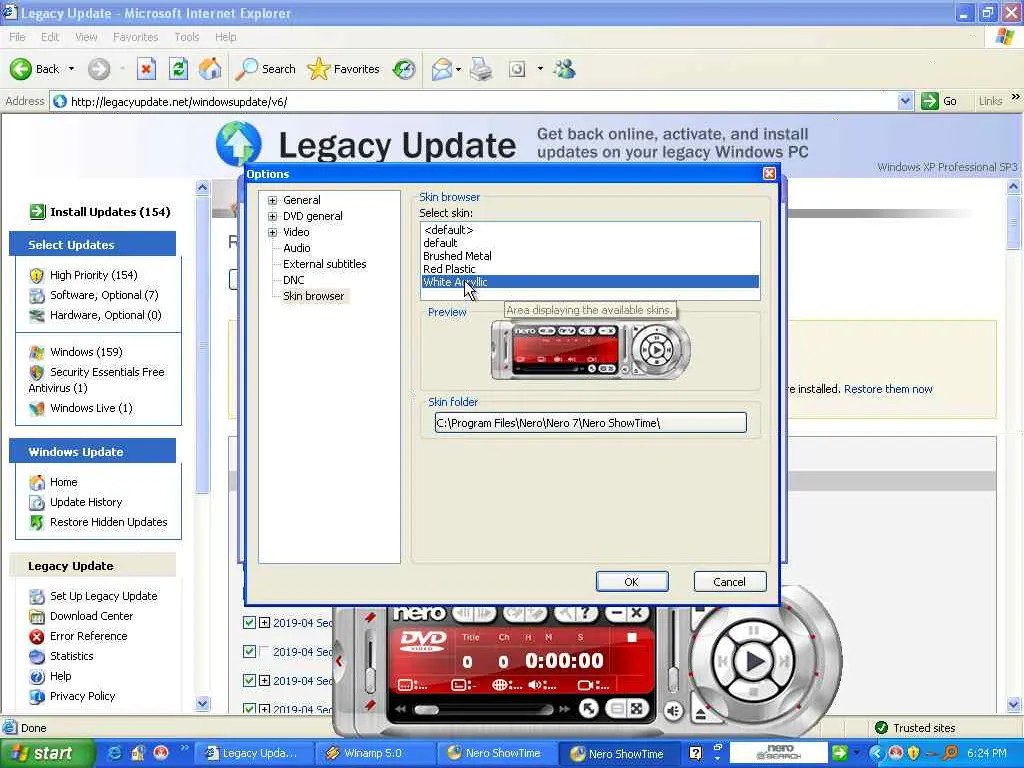Viewport: 1024px width, 768px height.
Task: Click the Print icon in IE toolbar
Action: (481, 69)
